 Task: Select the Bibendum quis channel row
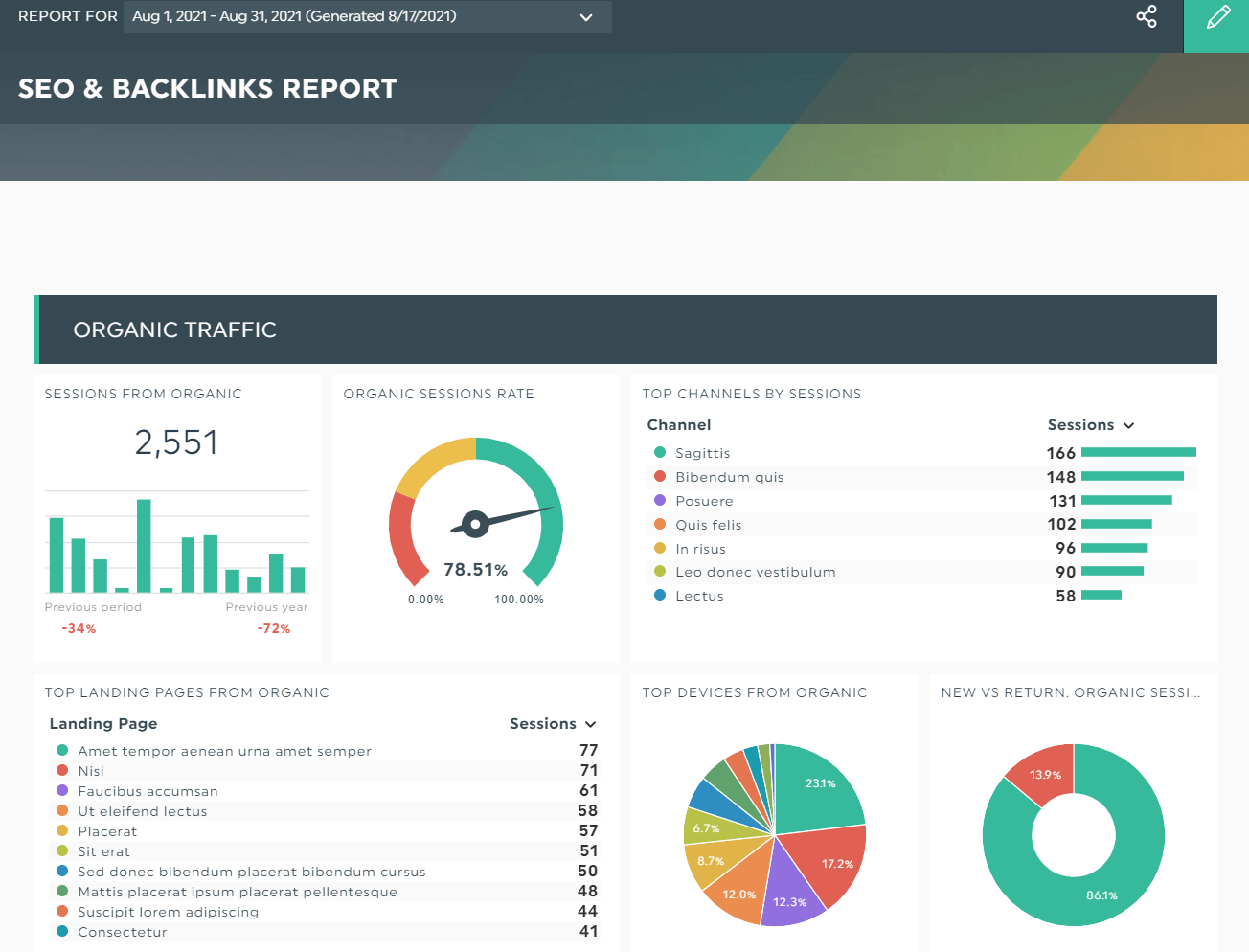point(729,477)
